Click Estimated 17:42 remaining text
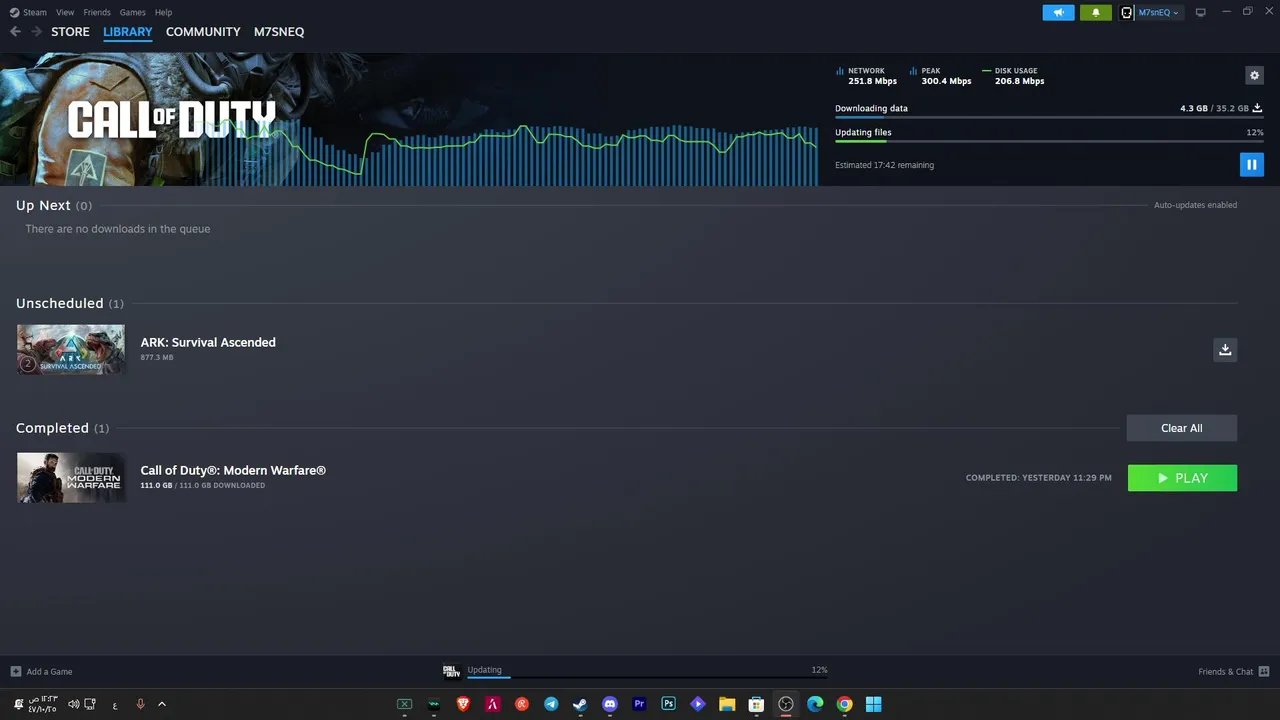The width and height of the screenshot is (1280, 720). coord(884,165)
